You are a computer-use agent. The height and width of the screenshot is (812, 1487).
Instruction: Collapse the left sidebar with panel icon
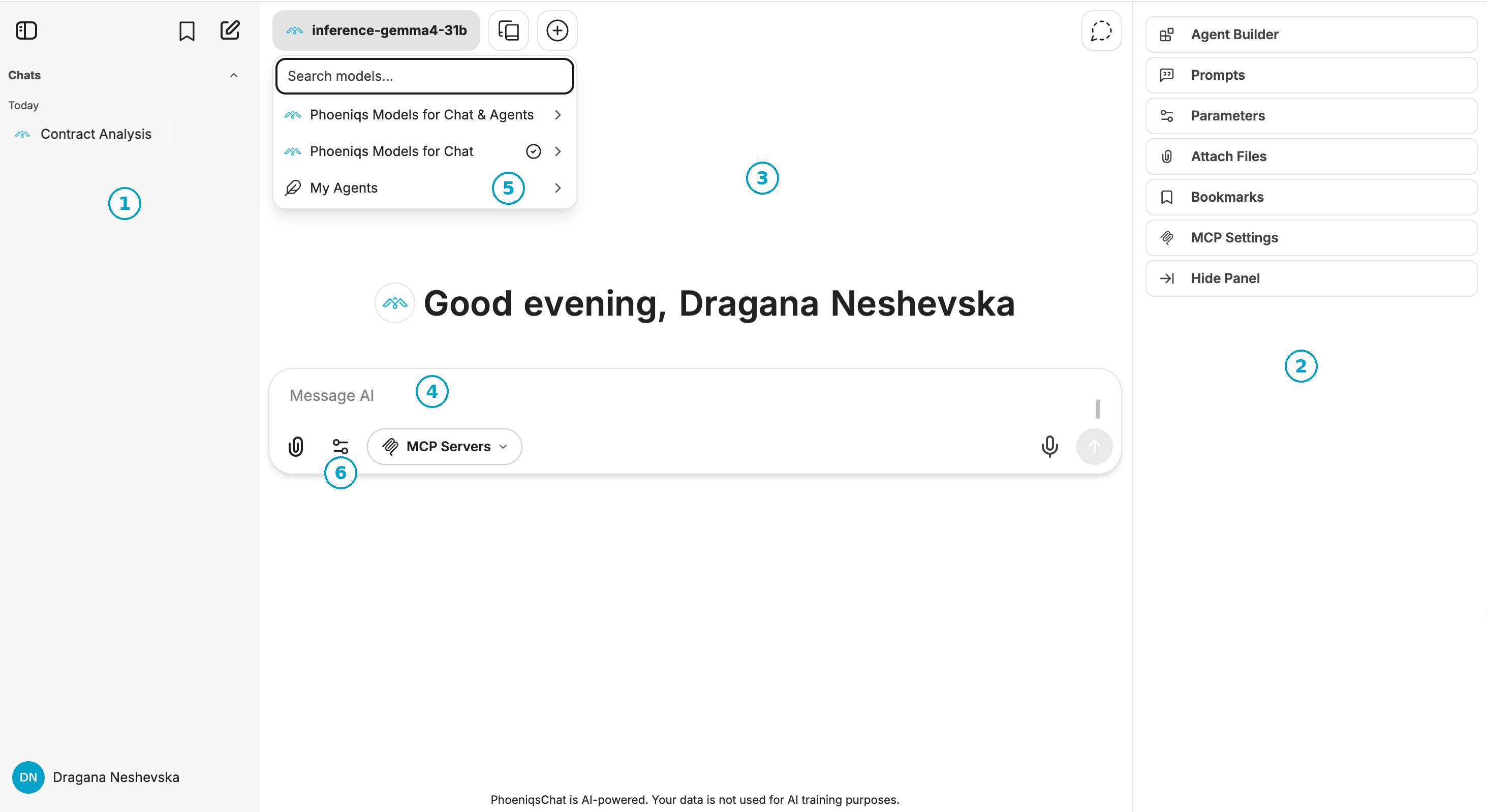click(x=26, y=30)
